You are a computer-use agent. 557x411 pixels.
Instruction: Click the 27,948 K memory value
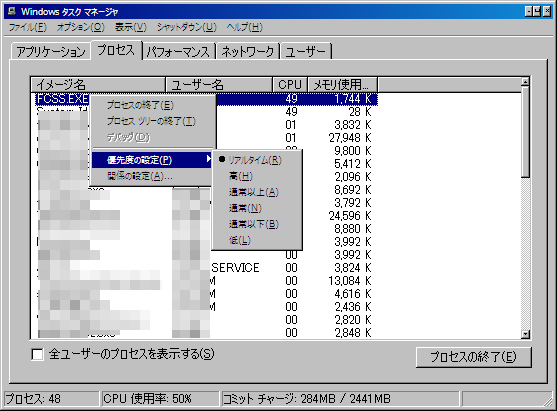[x=350, y=138]
